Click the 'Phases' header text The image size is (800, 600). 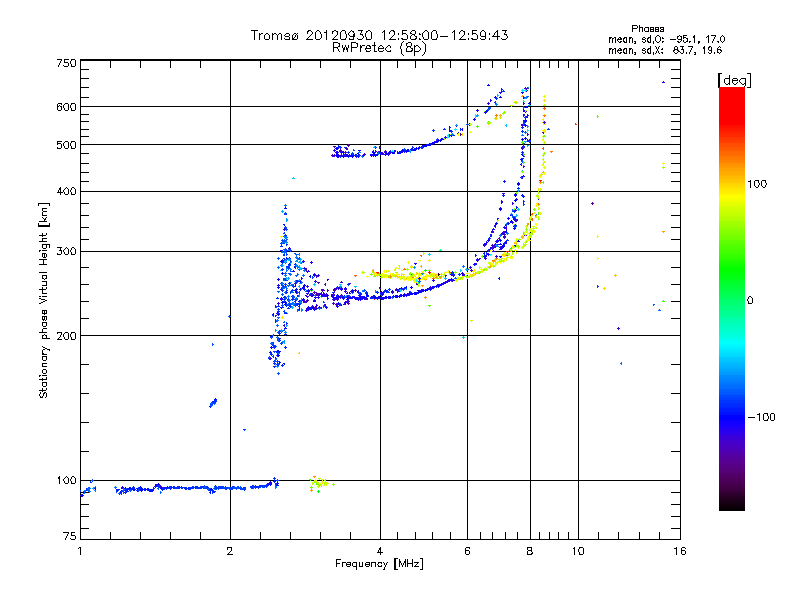coord(647,29)
